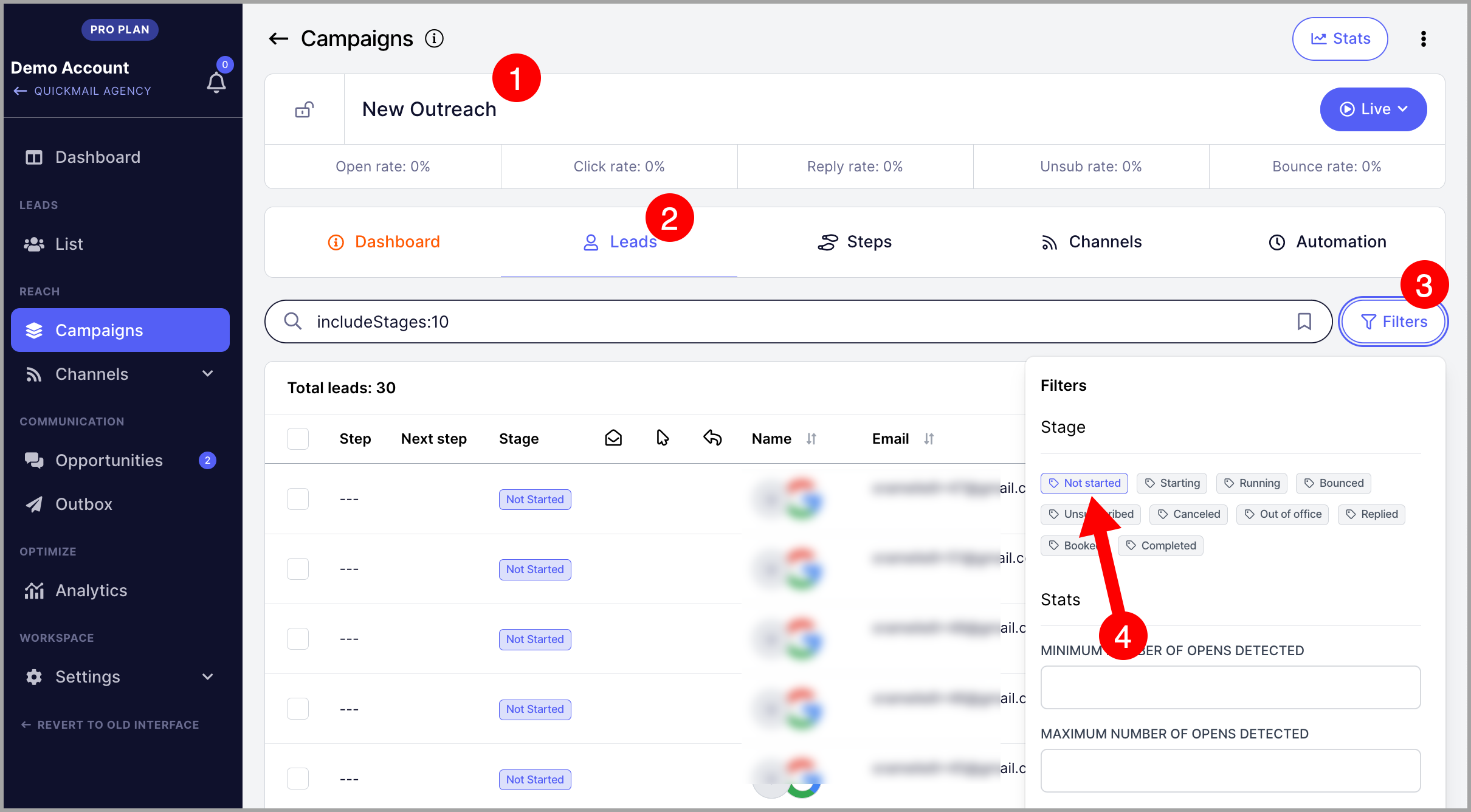
Task: Toggle the Completed stage filter
Action: 1160,546
